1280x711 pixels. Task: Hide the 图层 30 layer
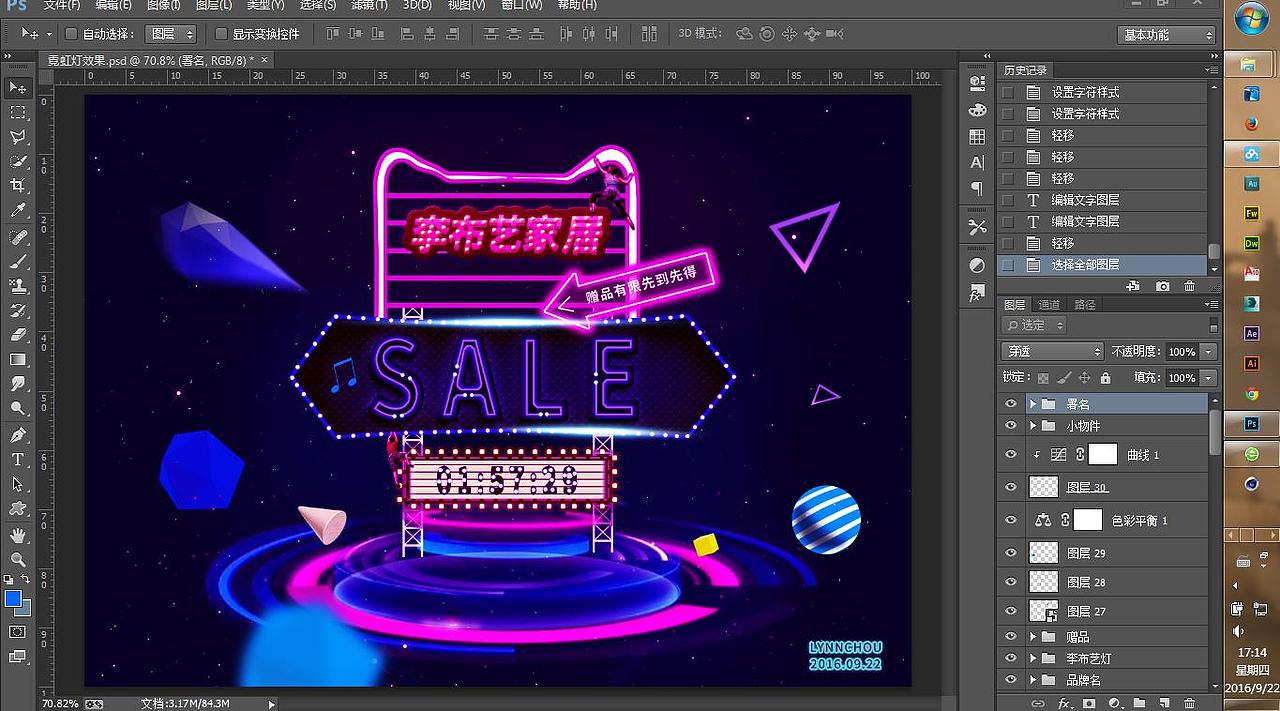coord(1011,487)
